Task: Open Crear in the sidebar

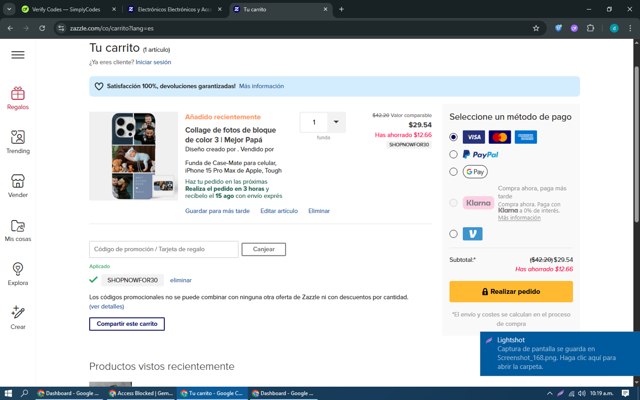Action: coord(18,318)
